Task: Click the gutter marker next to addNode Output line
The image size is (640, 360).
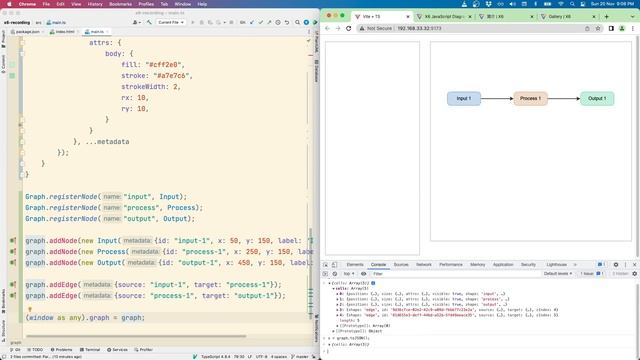Action: (x=13, y=263)
